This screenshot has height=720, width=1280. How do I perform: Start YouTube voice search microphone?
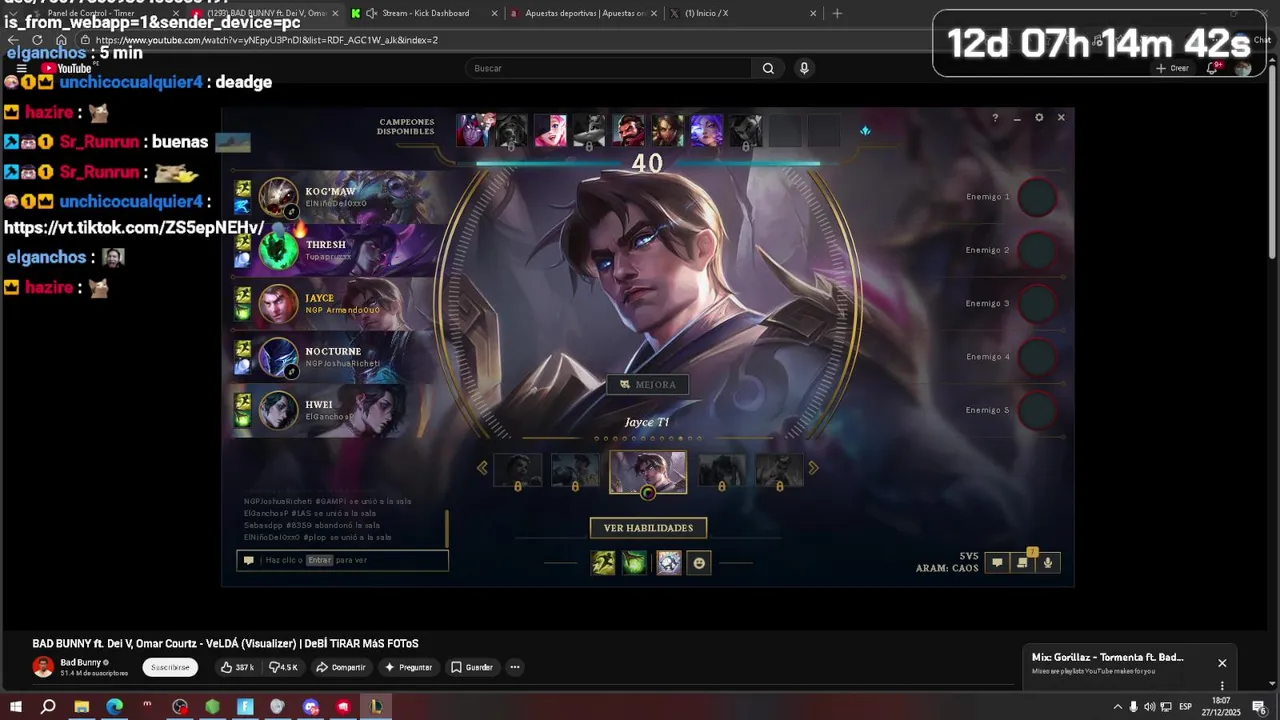click(x=804, y=68)
